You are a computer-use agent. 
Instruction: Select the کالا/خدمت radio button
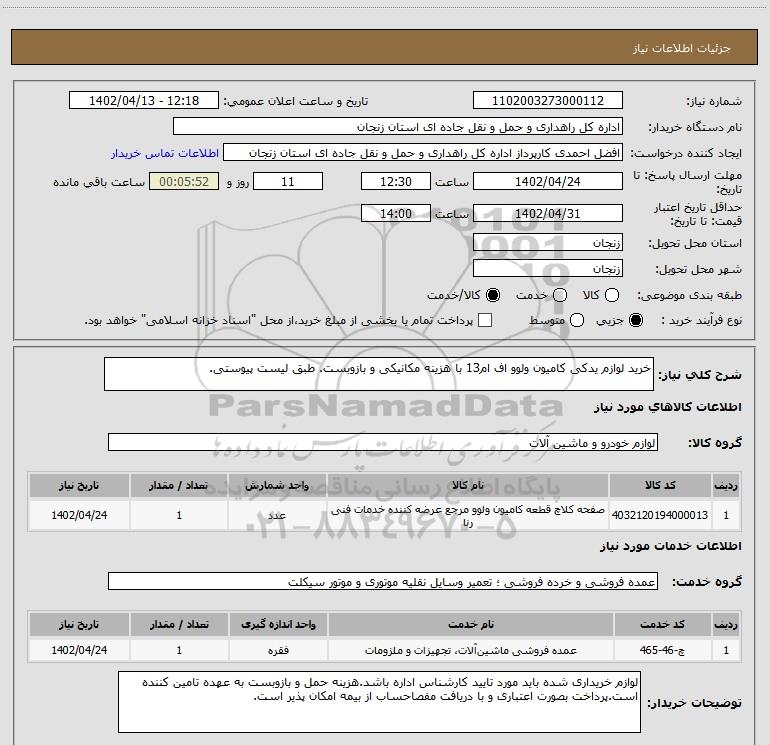(493, 295)
